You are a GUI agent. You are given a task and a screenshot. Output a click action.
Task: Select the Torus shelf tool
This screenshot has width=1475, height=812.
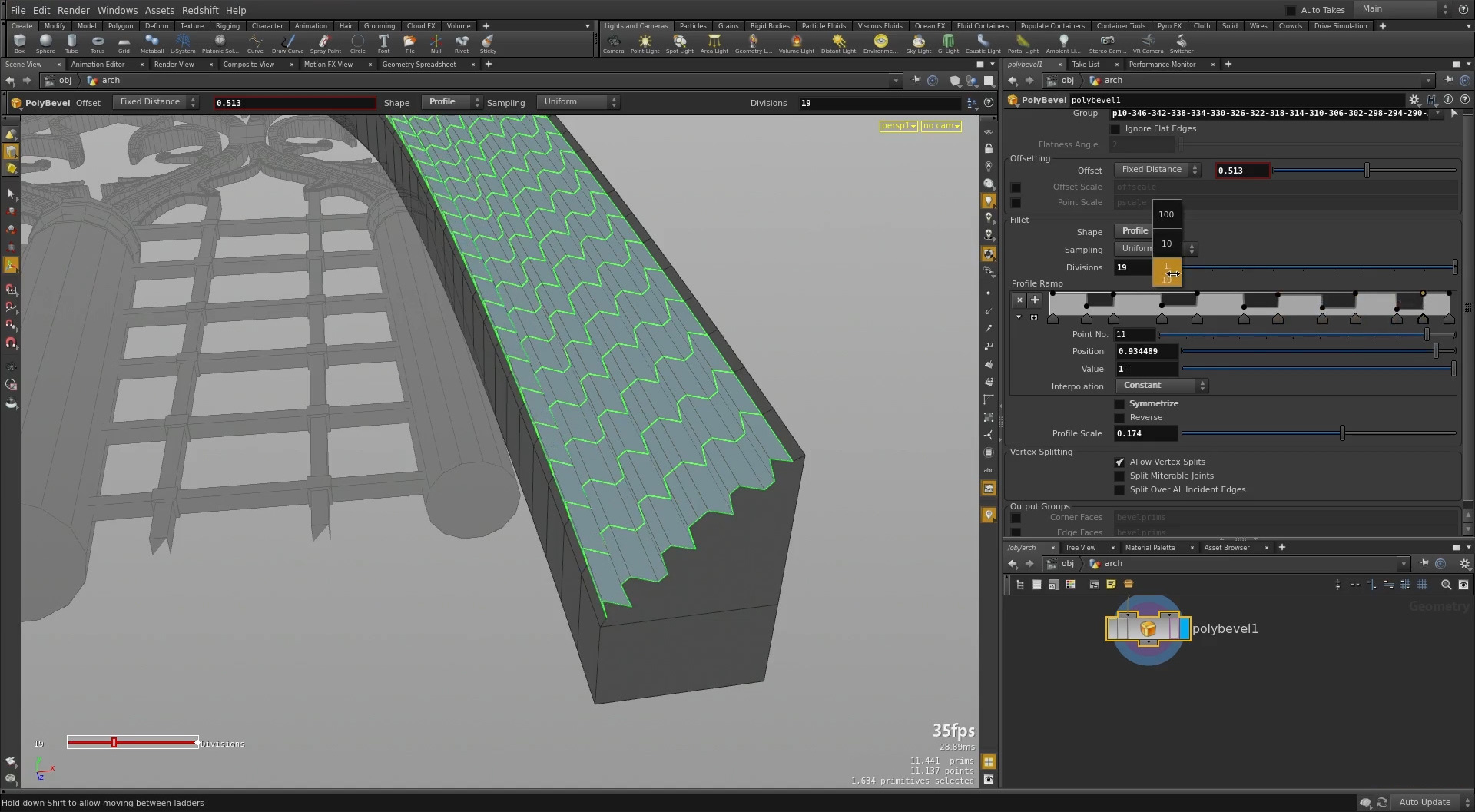pyautogui.click(x=98, y=43)
